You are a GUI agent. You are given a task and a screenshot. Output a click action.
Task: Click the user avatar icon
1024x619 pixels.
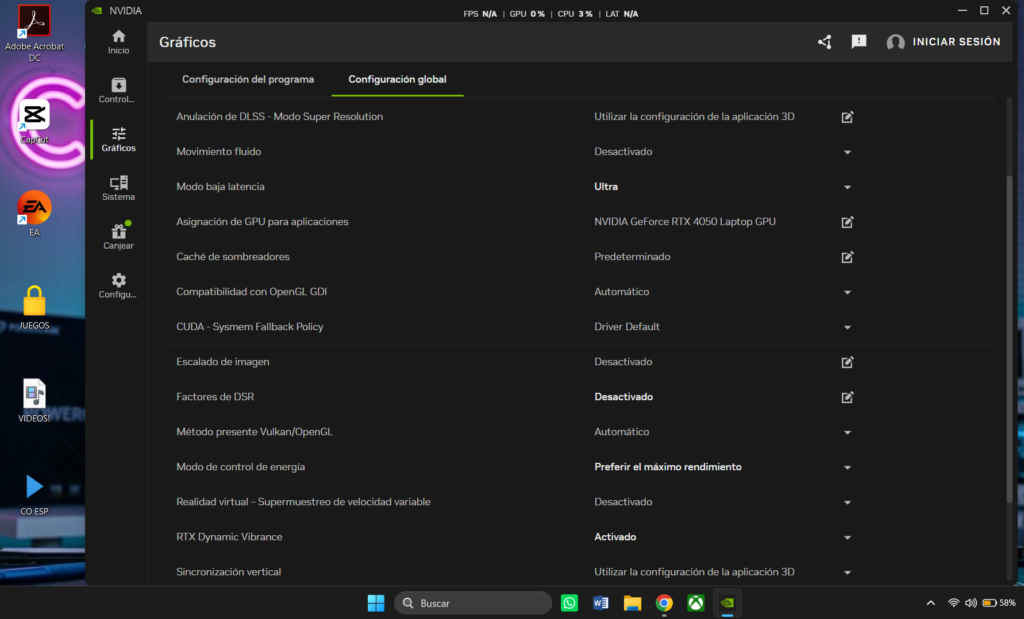pos(895,42)
